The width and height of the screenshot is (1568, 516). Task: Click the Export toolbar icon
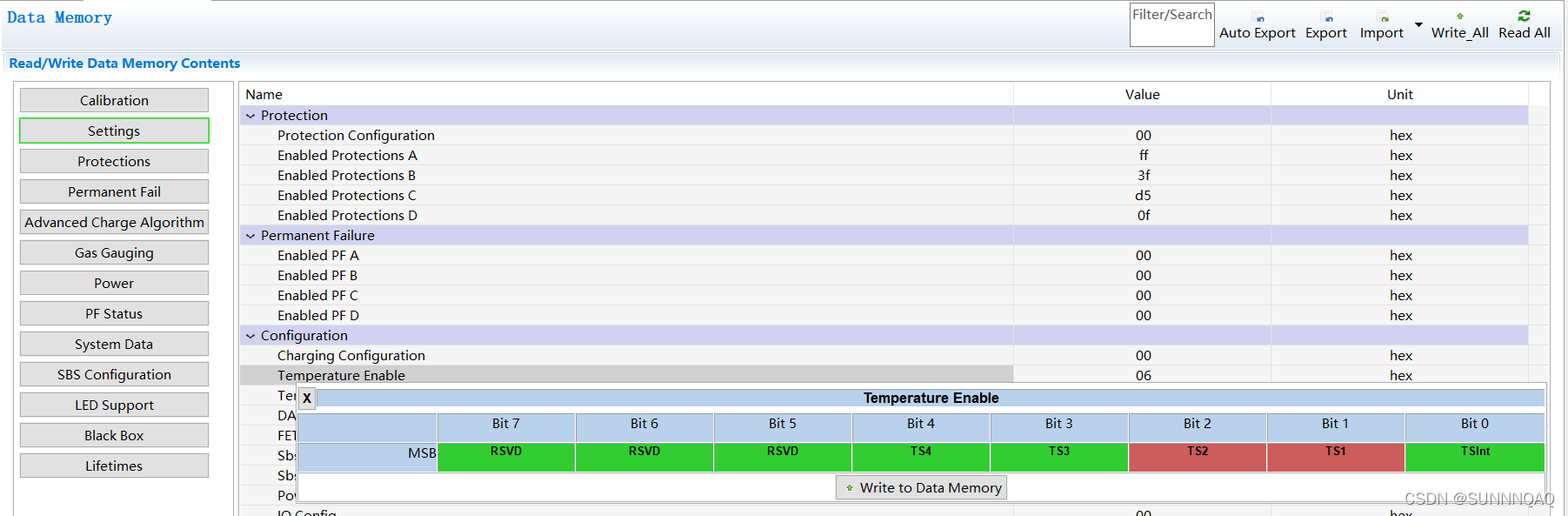pyautogui.click(x=1326, y=18)
